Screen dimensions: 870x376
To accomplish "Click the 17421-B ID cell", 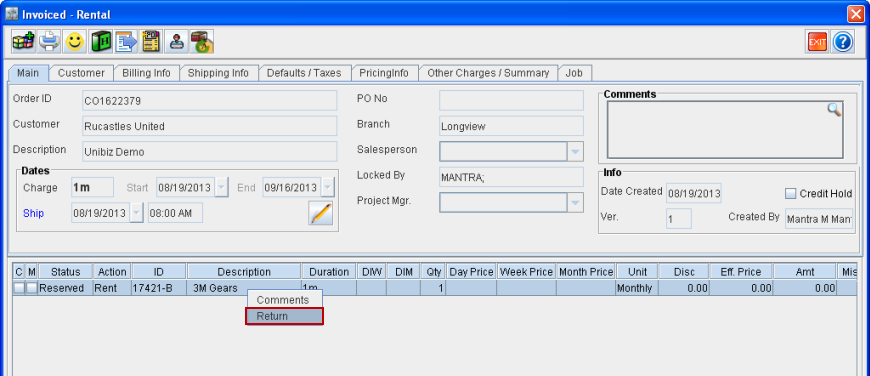I will [x=159, y=288].
